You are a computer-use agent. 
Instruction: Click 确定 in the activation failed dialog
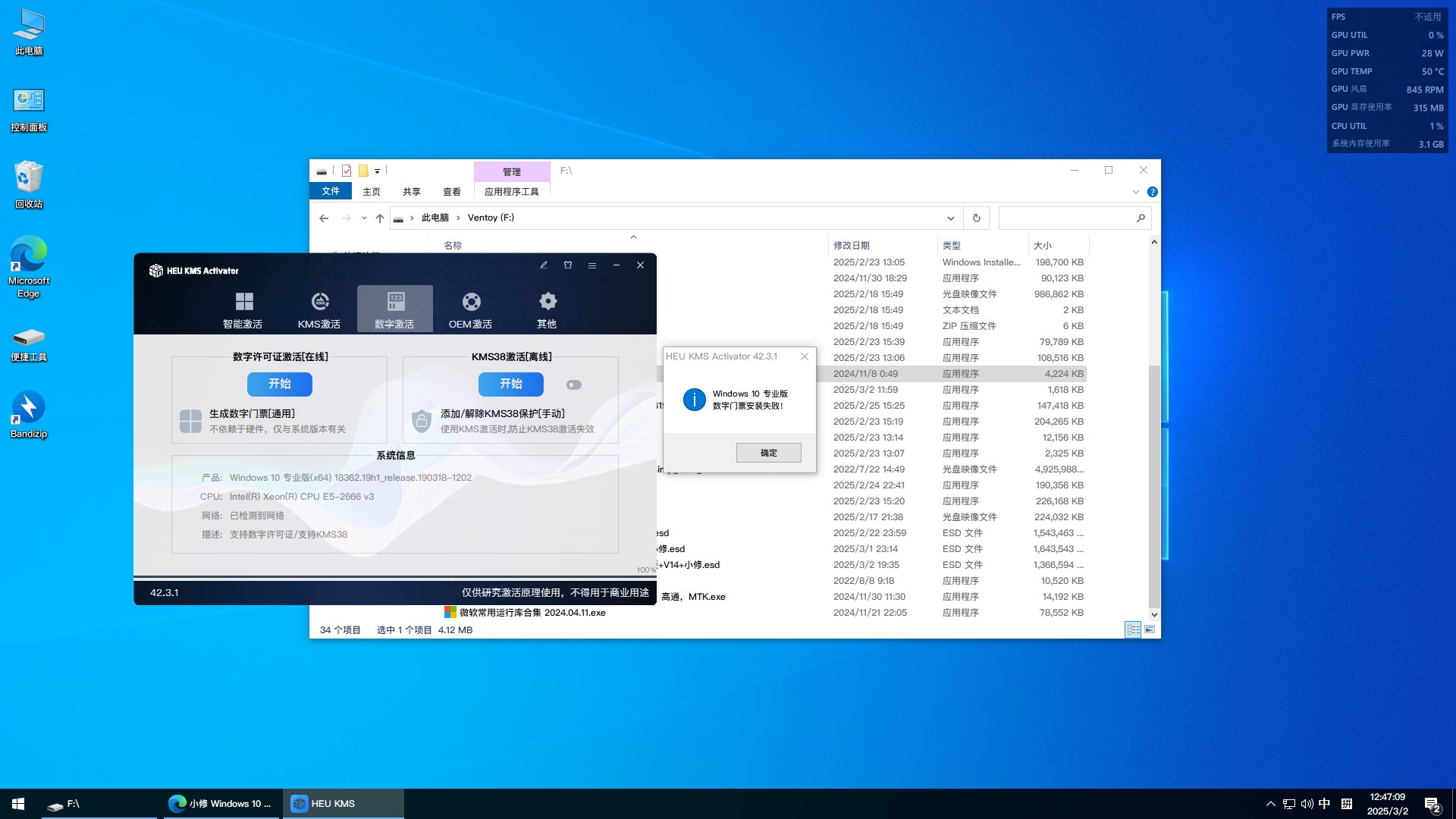[769, 453]
